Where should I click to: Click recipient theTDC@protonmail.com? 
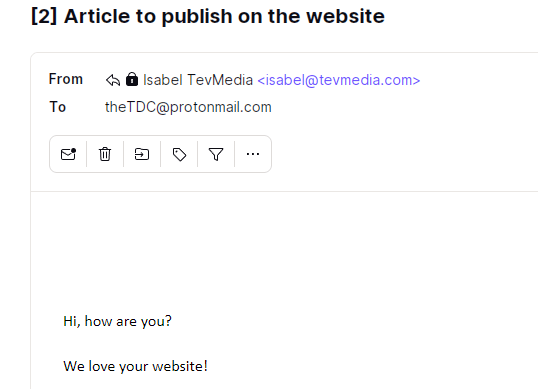pos(188,107)
